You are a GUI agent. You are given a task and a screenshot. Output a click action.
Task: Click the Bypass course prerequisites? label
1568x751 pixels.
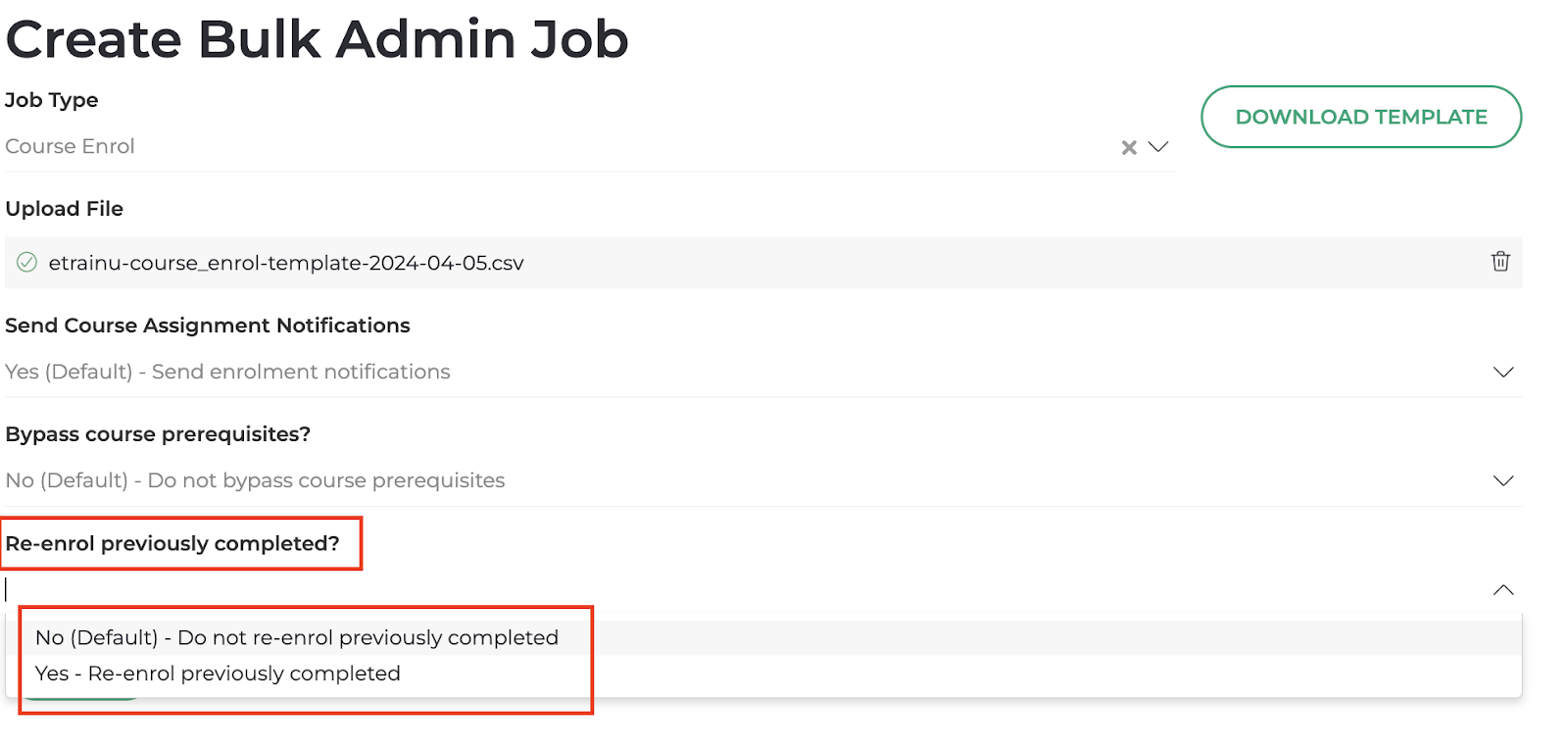click(x=158, y=434)
